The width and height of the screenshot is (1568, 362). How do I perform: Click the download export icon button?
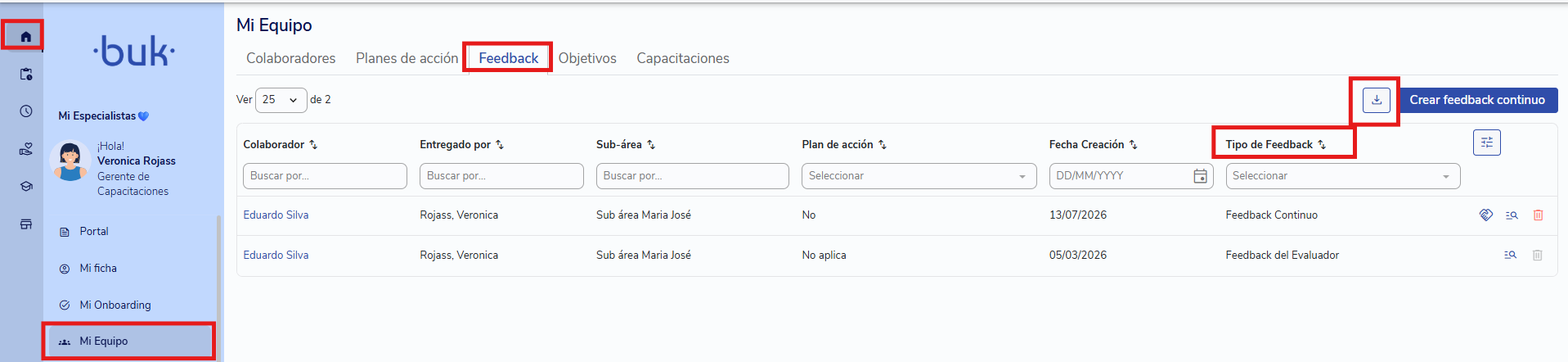(x=1377, y=100)
